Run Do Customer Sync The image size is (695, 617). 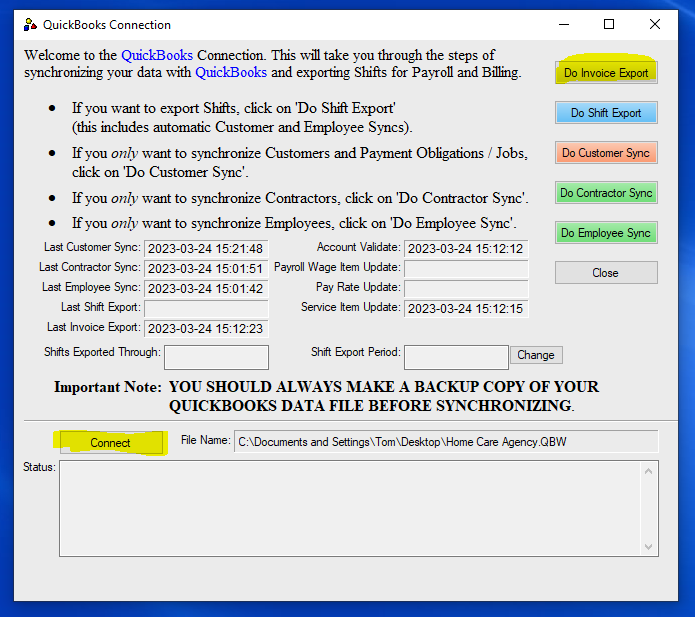click(606, 152)
